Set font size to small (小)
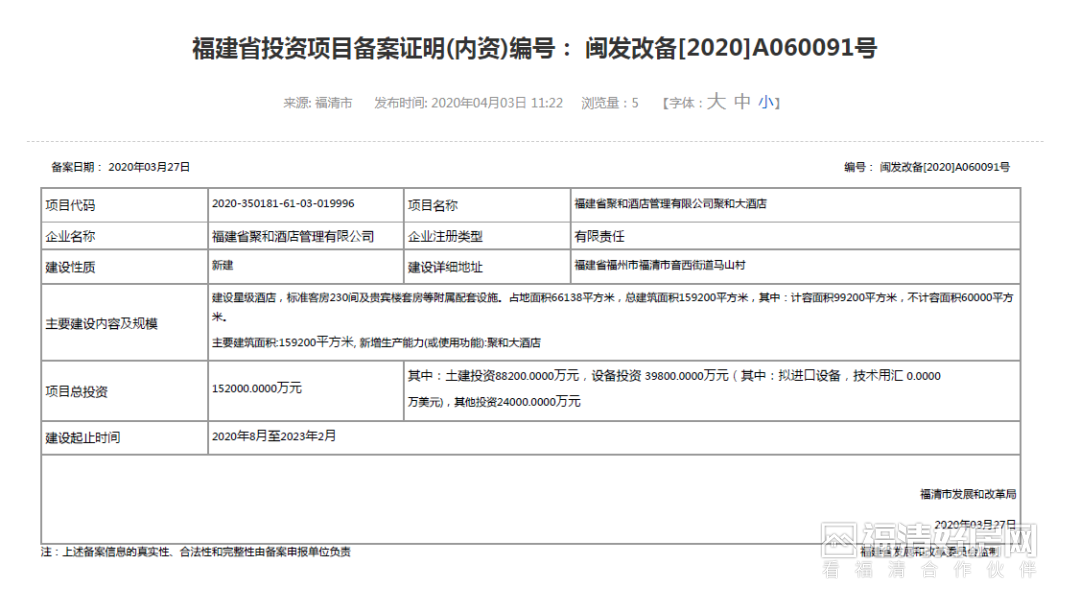The image size is (1080, 611). point(765,103)
